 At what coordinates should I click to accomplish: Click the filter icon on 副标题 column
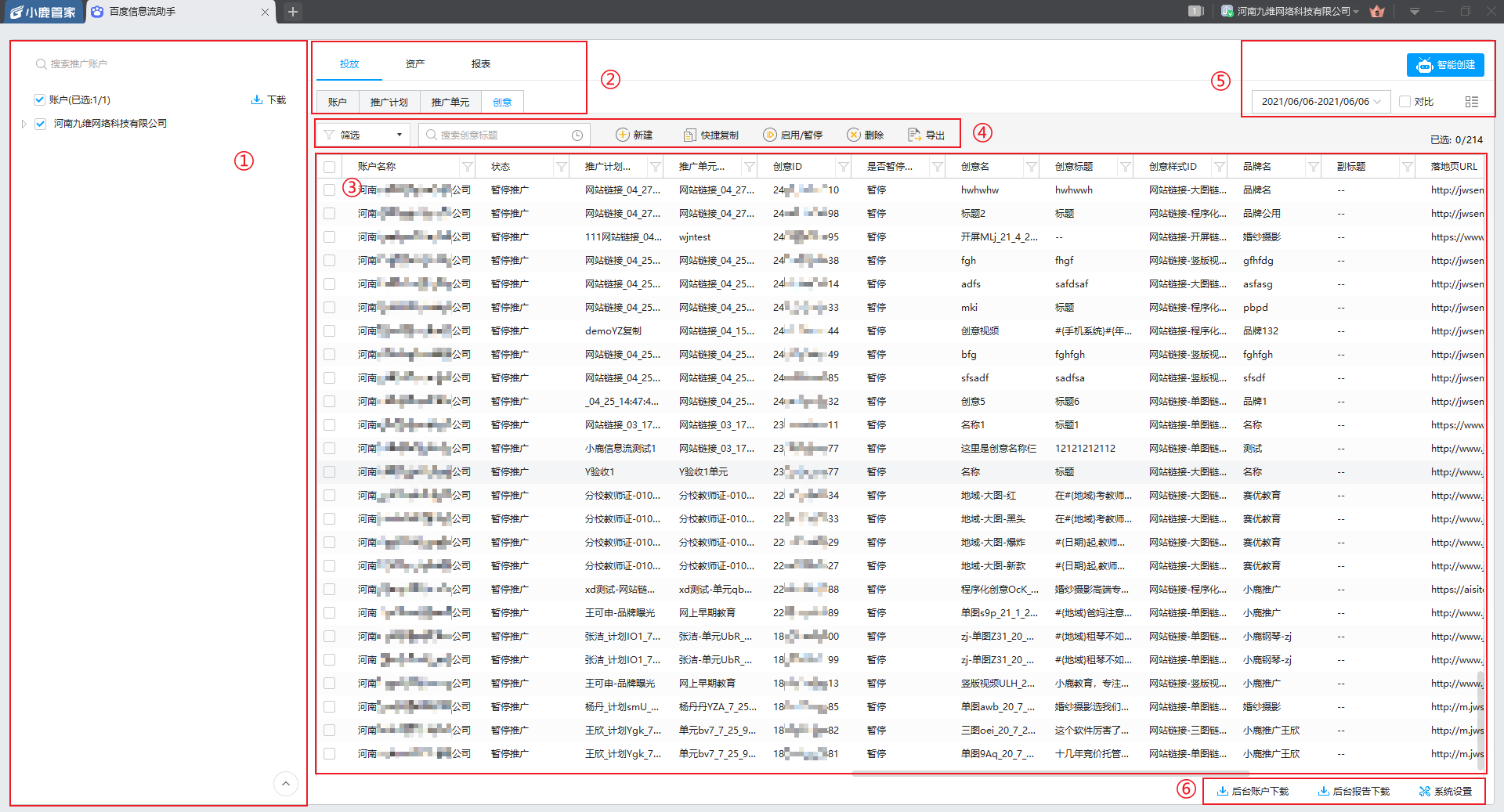pos(1408,166)
